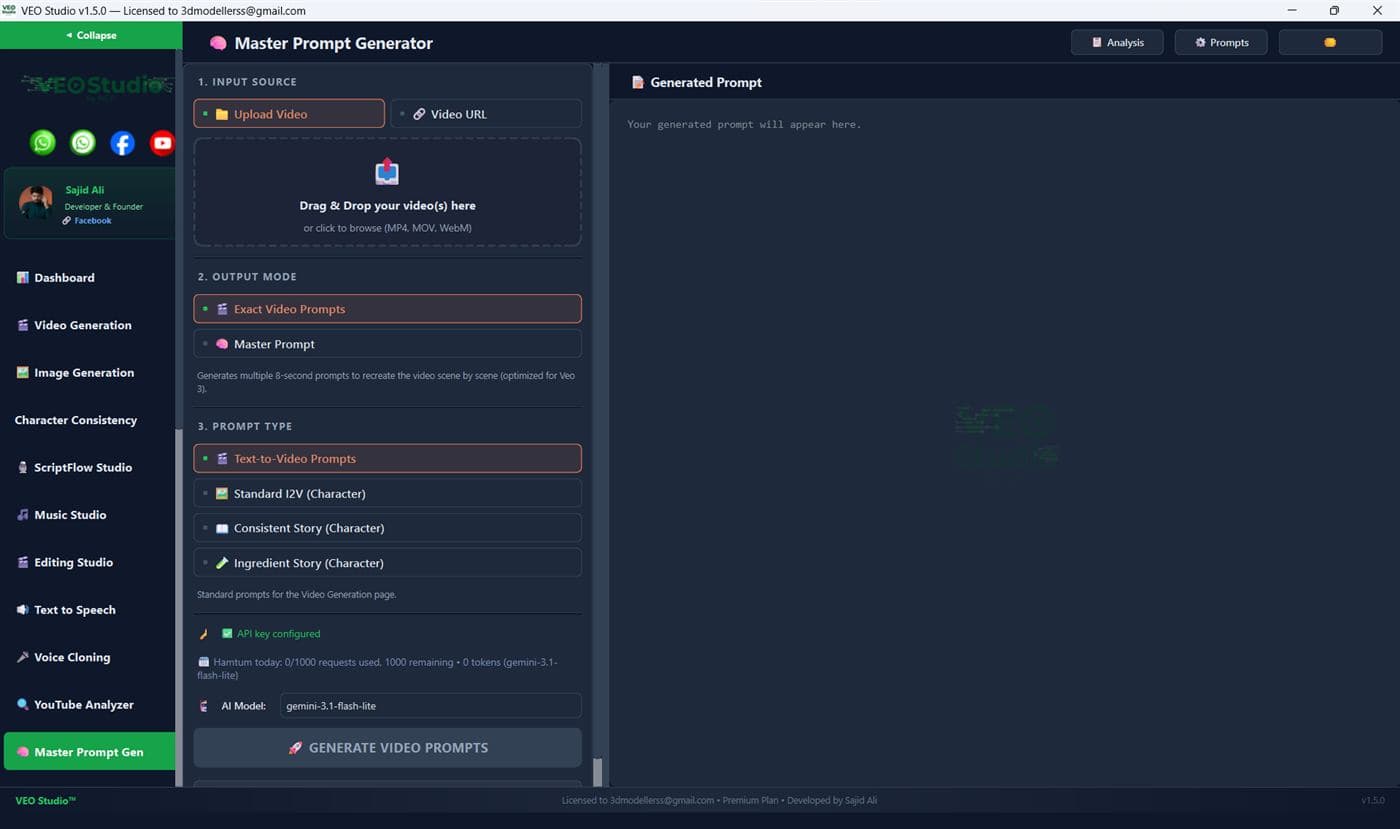Open the Facebook round social icon
Screen dimensions: 1400x829
tap(122, 143)
